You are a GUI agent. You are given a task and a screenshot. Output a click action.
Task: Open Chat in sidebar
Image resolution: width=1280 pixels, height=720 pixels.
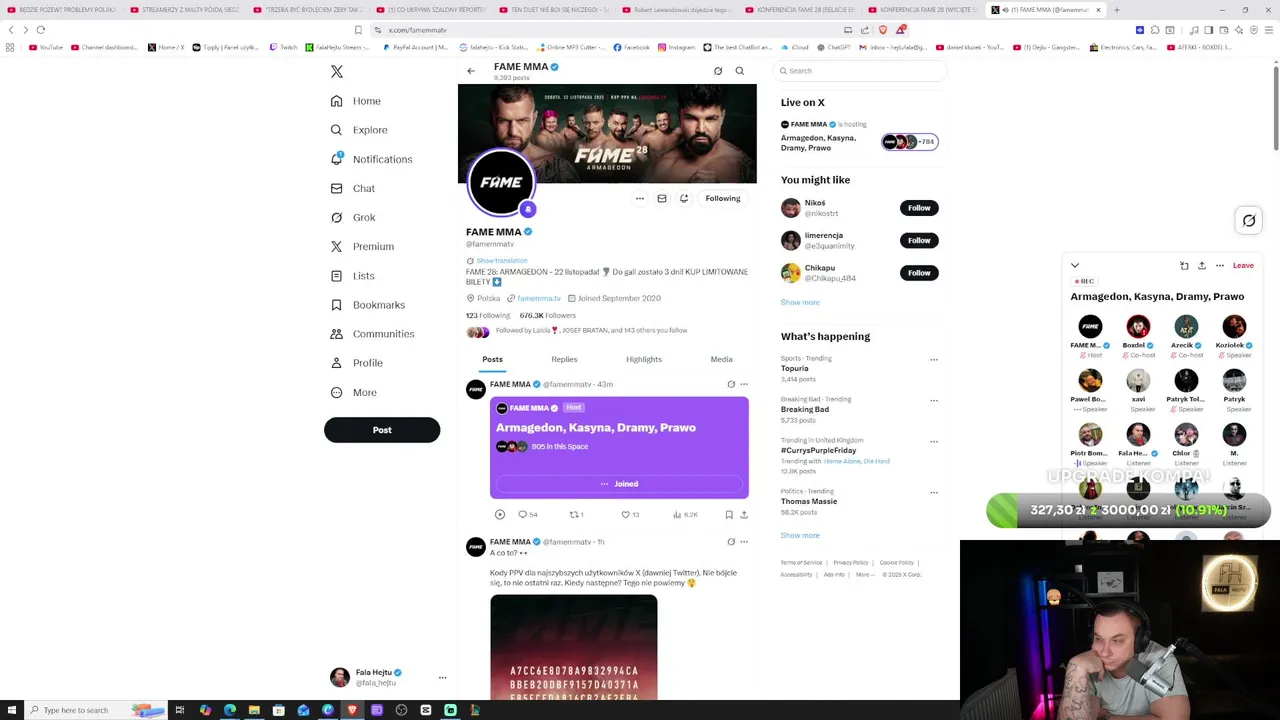coord(352,188)
